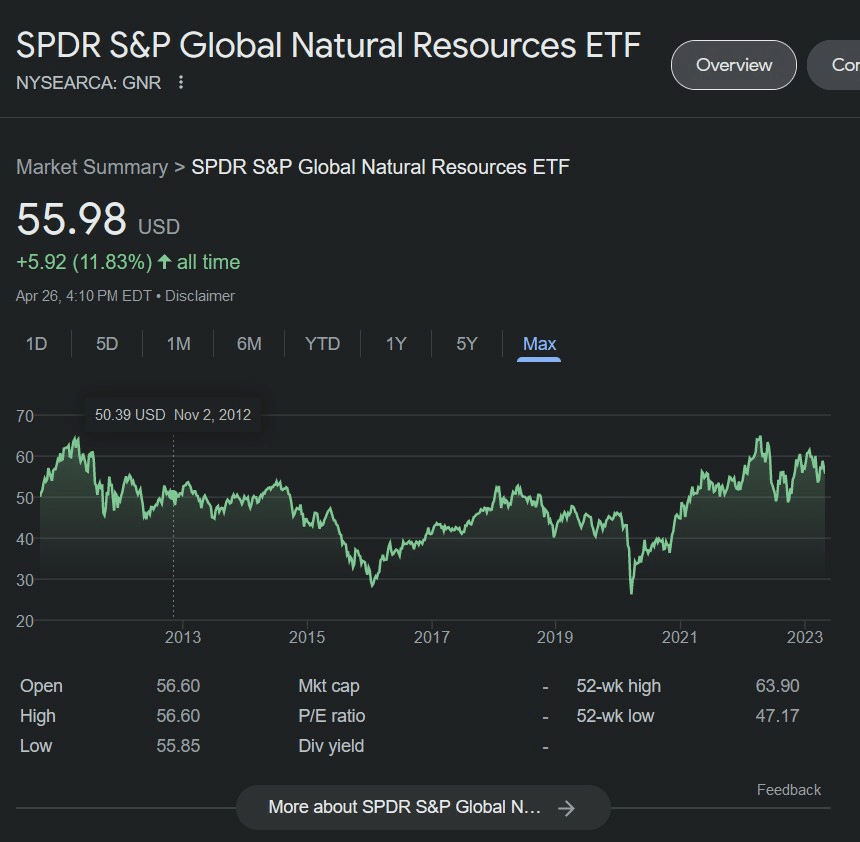Viewport: 860px width, 842px height.
Task: Click the chart's 2015 axis label
Action: click(307, 637)
